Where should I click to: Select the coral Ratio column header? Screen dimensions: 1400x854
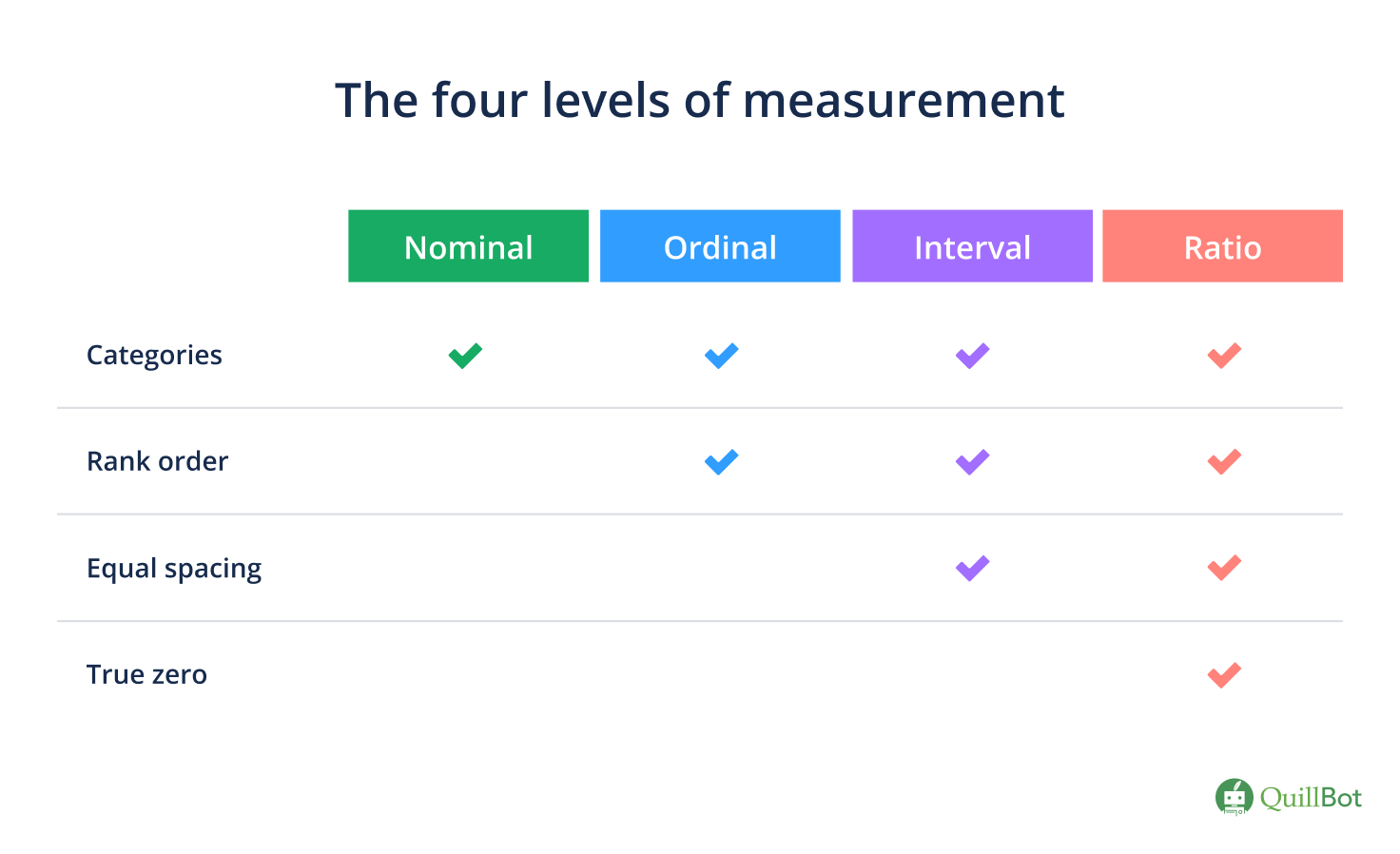(1222, 246)
